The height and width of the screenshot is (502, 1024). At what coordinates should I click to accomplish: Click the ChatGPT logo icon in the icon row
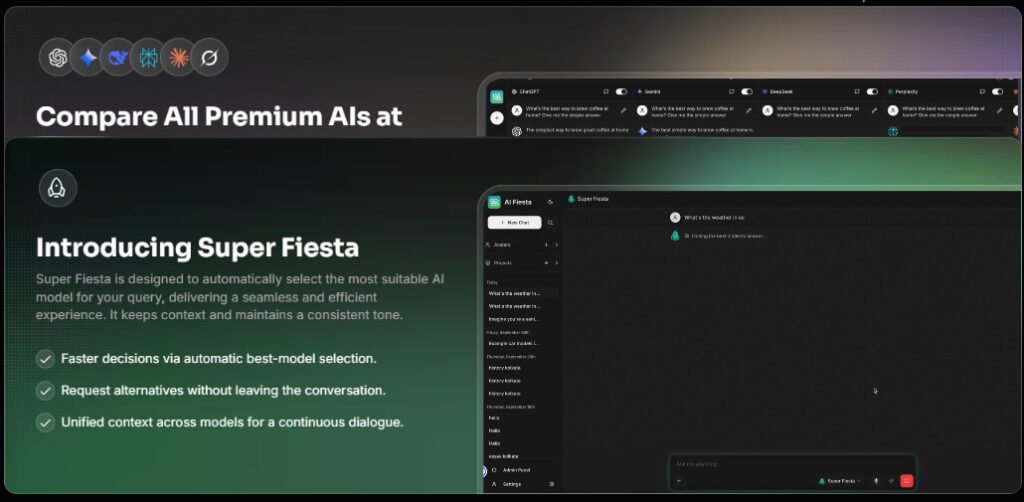(x=58, y=57)
